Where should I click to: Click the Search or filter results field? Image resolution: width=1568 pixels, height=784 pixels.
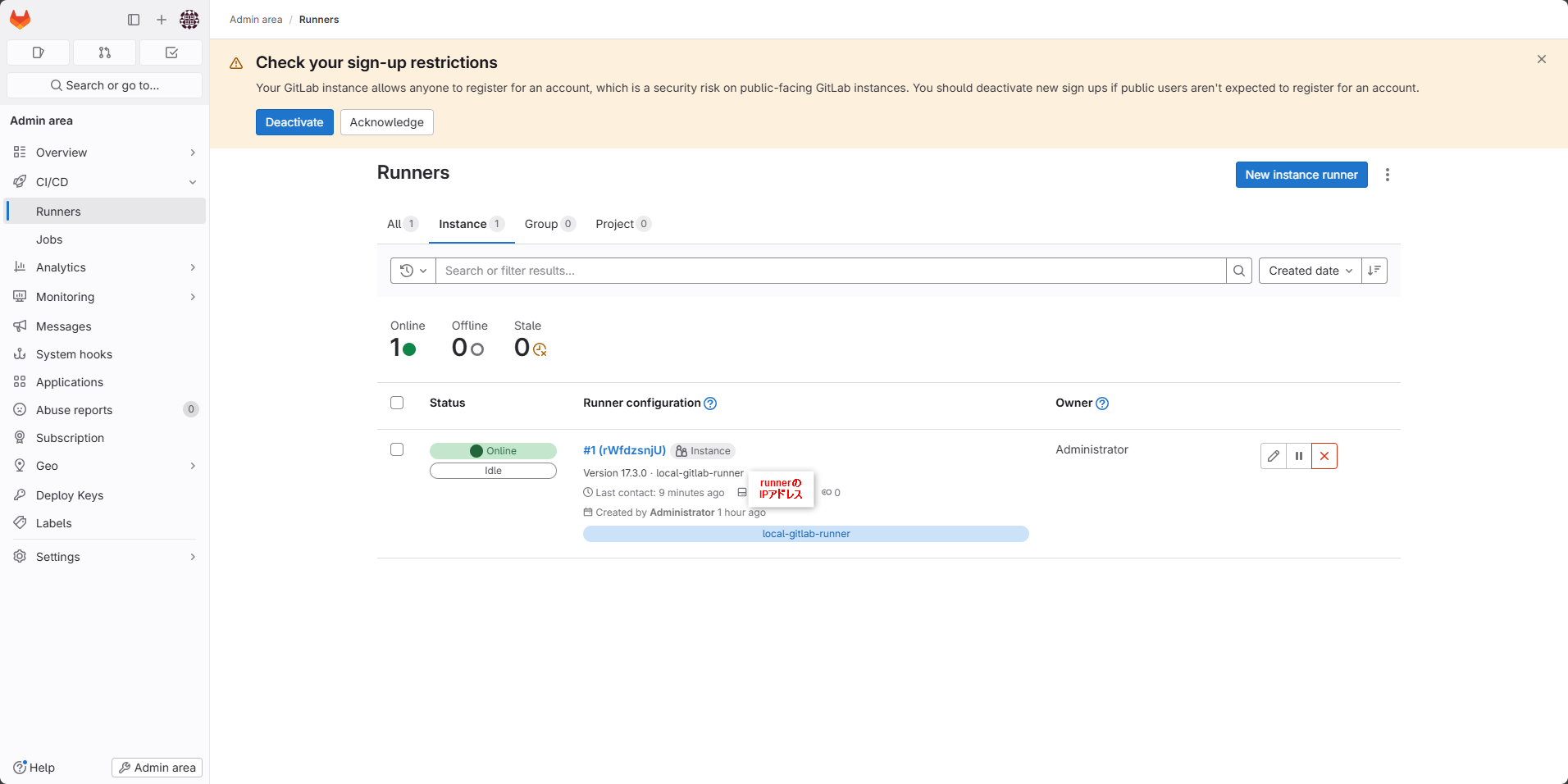tap(820, 271)
